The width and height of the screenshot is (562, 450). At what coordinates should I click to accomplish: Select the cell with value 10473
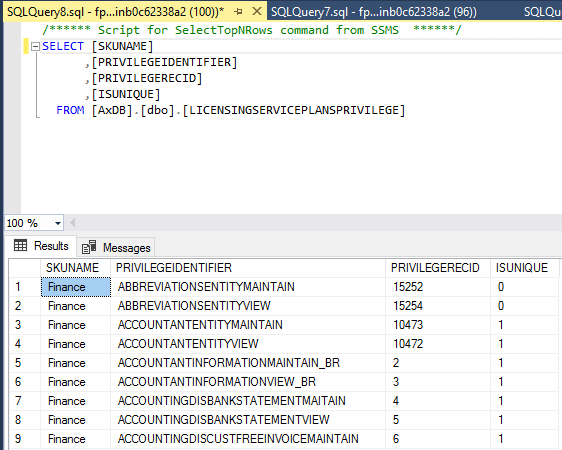[x=438, y=325]
